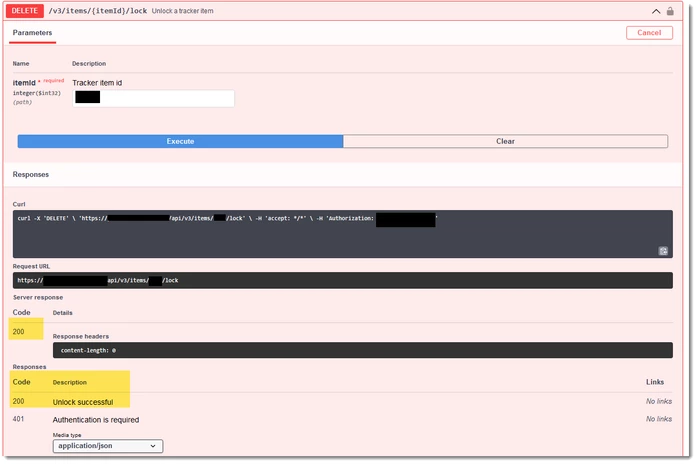Click the red DELETE method badge
This screenshot has height=464, width=697.
24,11
